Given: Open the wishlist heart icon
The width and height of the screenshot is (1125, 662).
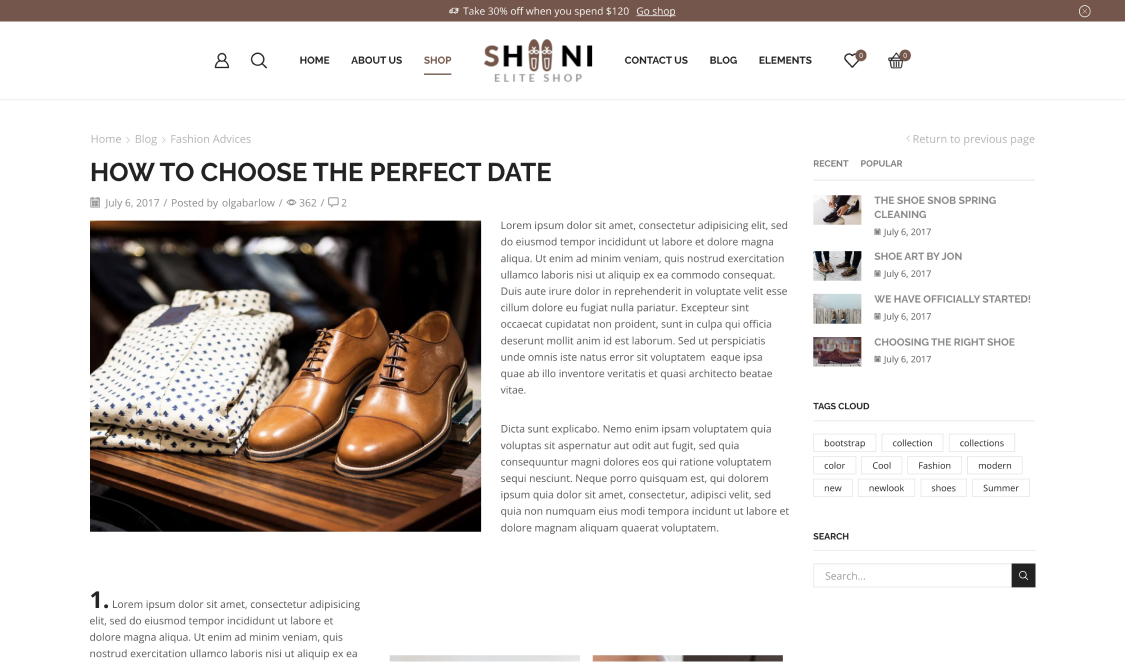Looking at the screenshot, I should tap(852, 61).
